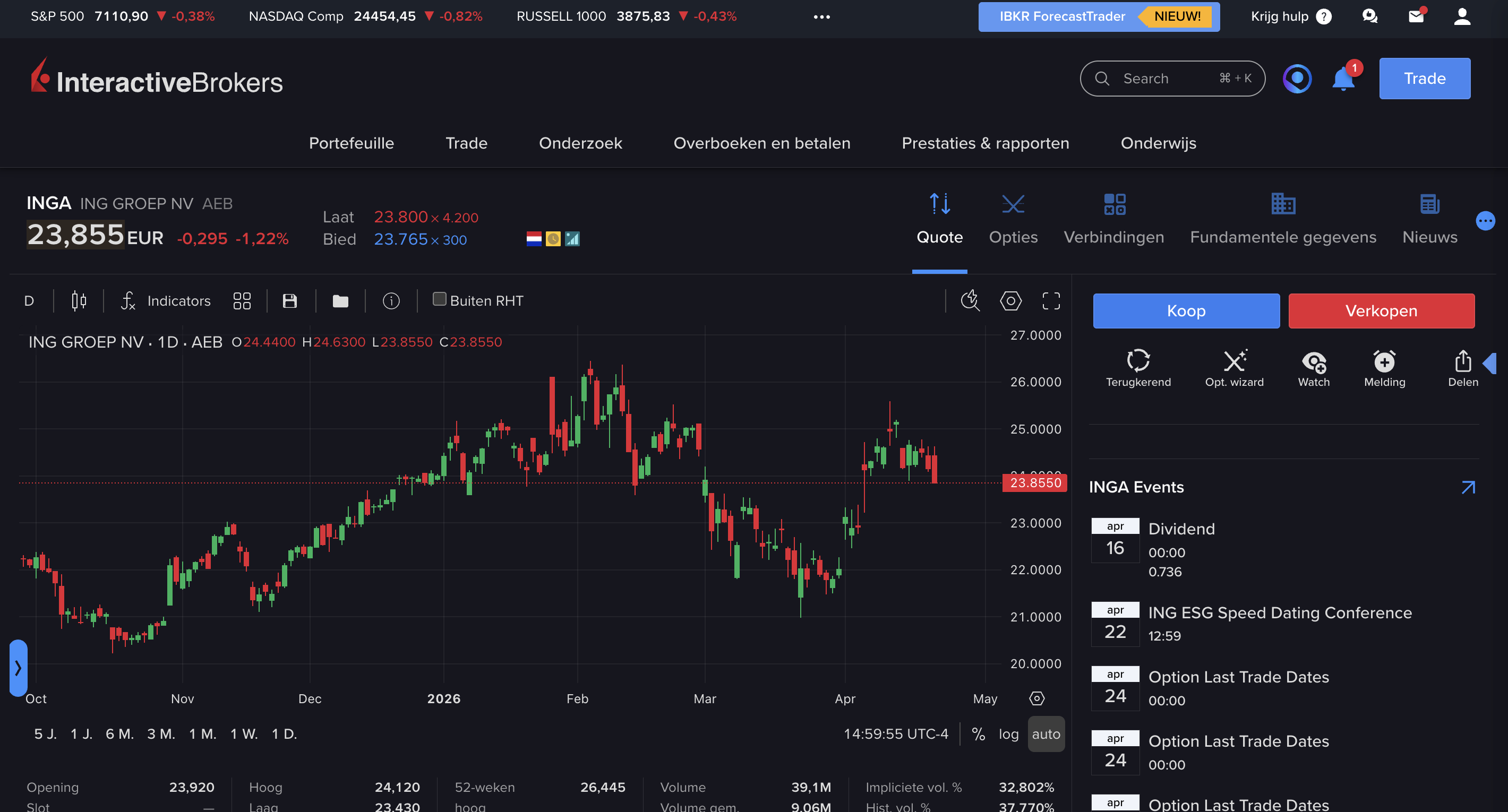The image size is (1508, 812).
Task: Open the user account profile icon
Action: [x=1462, y=16]
